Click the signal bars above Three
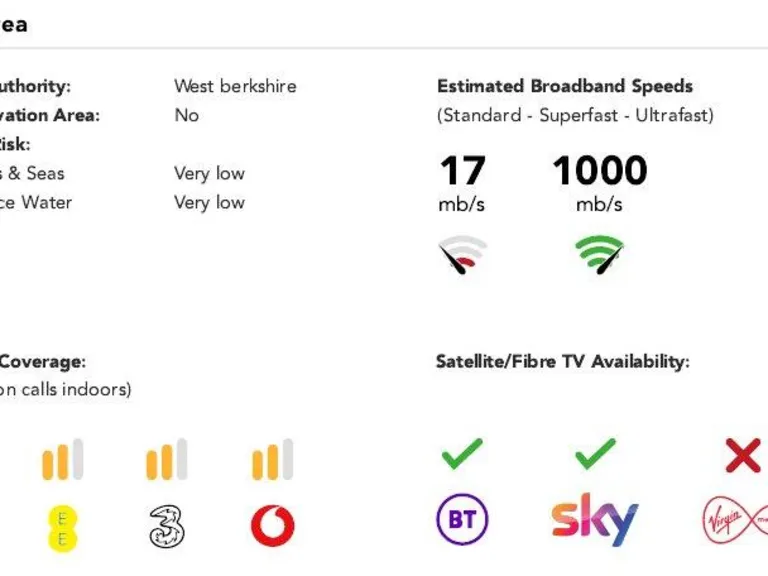Image resolution: width=768 pixels, height=576 pixels. coord(167,460)
